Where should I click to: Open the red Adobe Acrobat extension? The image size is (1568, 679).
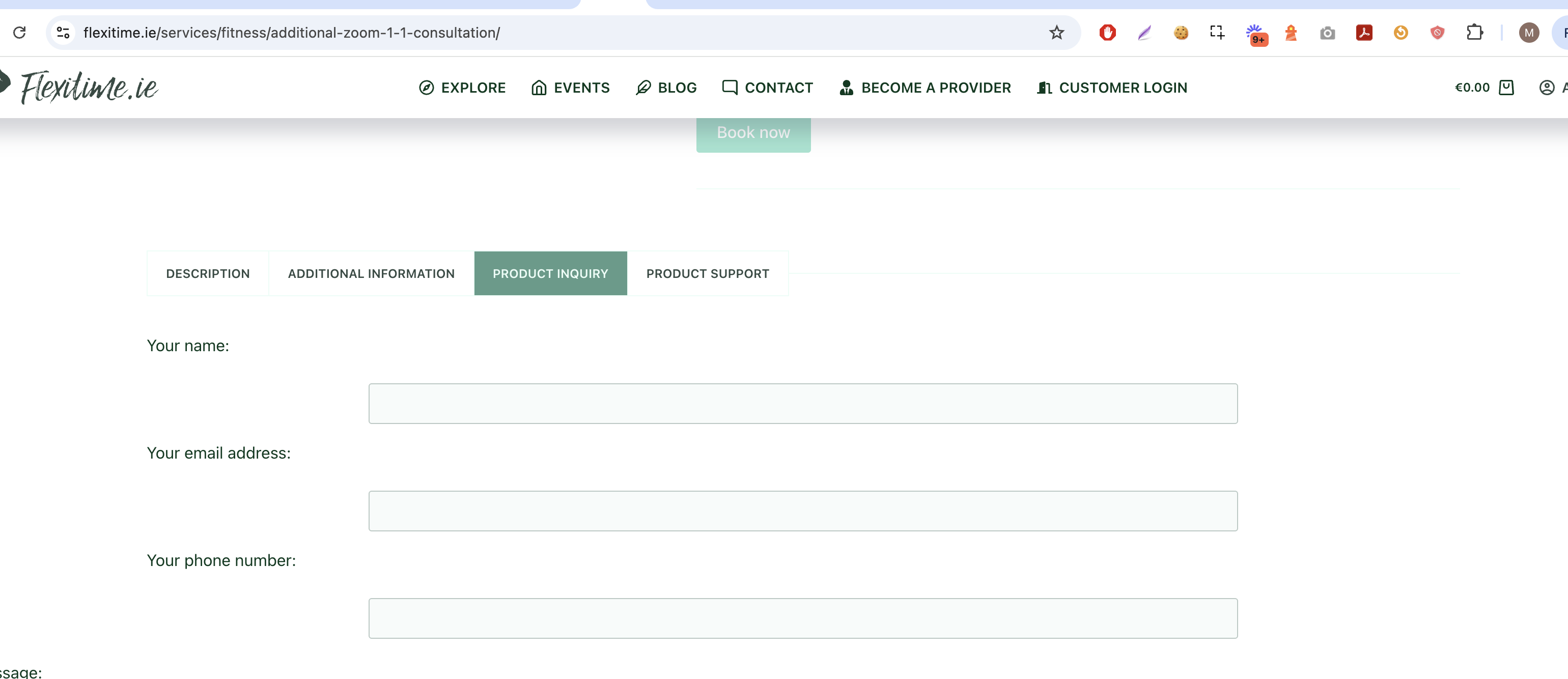click(x=1364, y=32)
